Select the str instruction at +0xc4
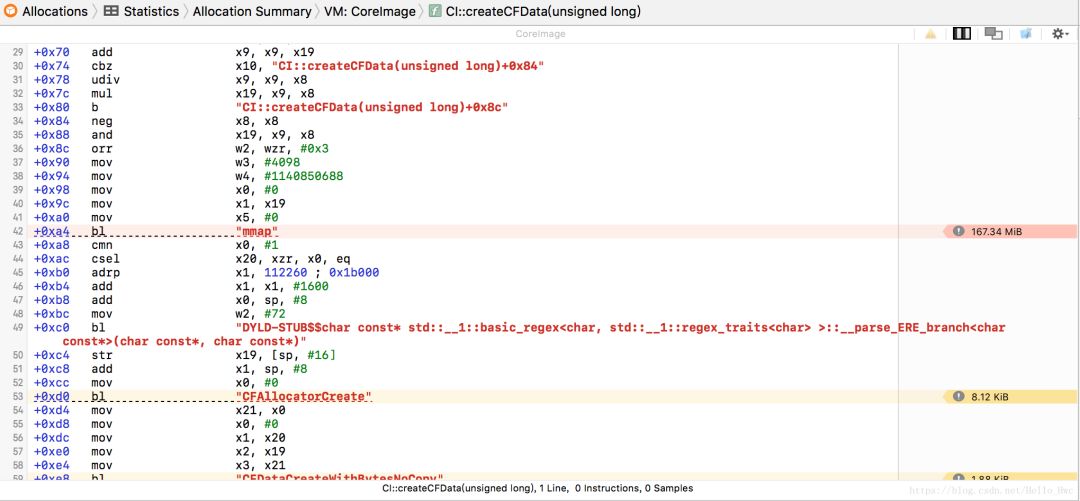1080x501 pixels. pyautogui.click(x=102, y=355)
